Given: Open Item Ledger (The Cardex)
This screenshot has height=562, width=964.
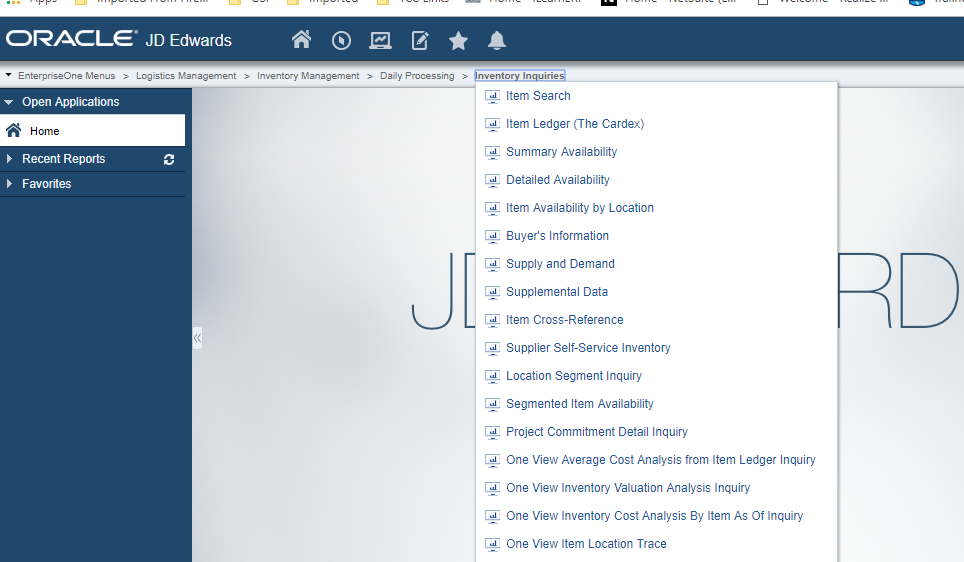Looking at the screenshot, I should point(574,124).
